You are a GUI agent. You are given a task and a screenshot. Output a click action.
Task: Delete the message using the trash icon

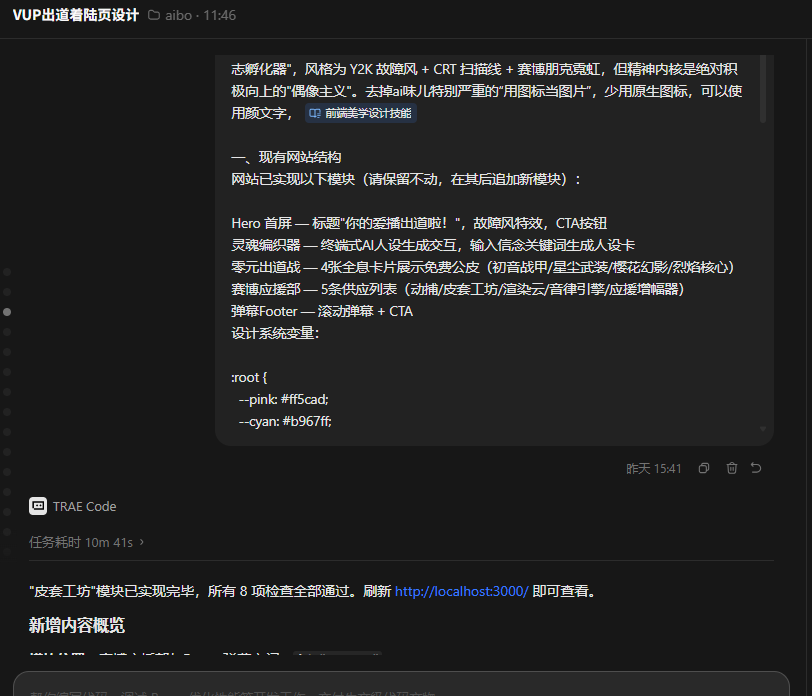[x=731, y=468]
